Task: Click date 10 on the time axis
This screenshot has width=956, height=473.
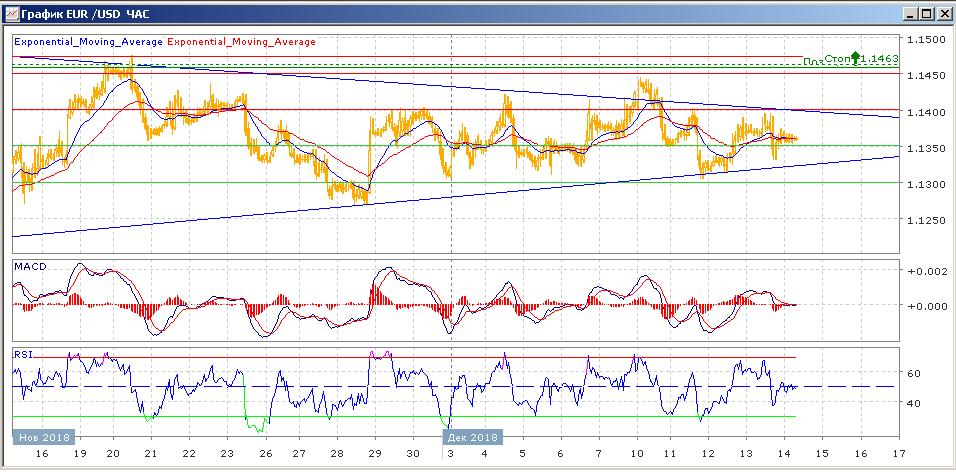Action: coord(637,454)
